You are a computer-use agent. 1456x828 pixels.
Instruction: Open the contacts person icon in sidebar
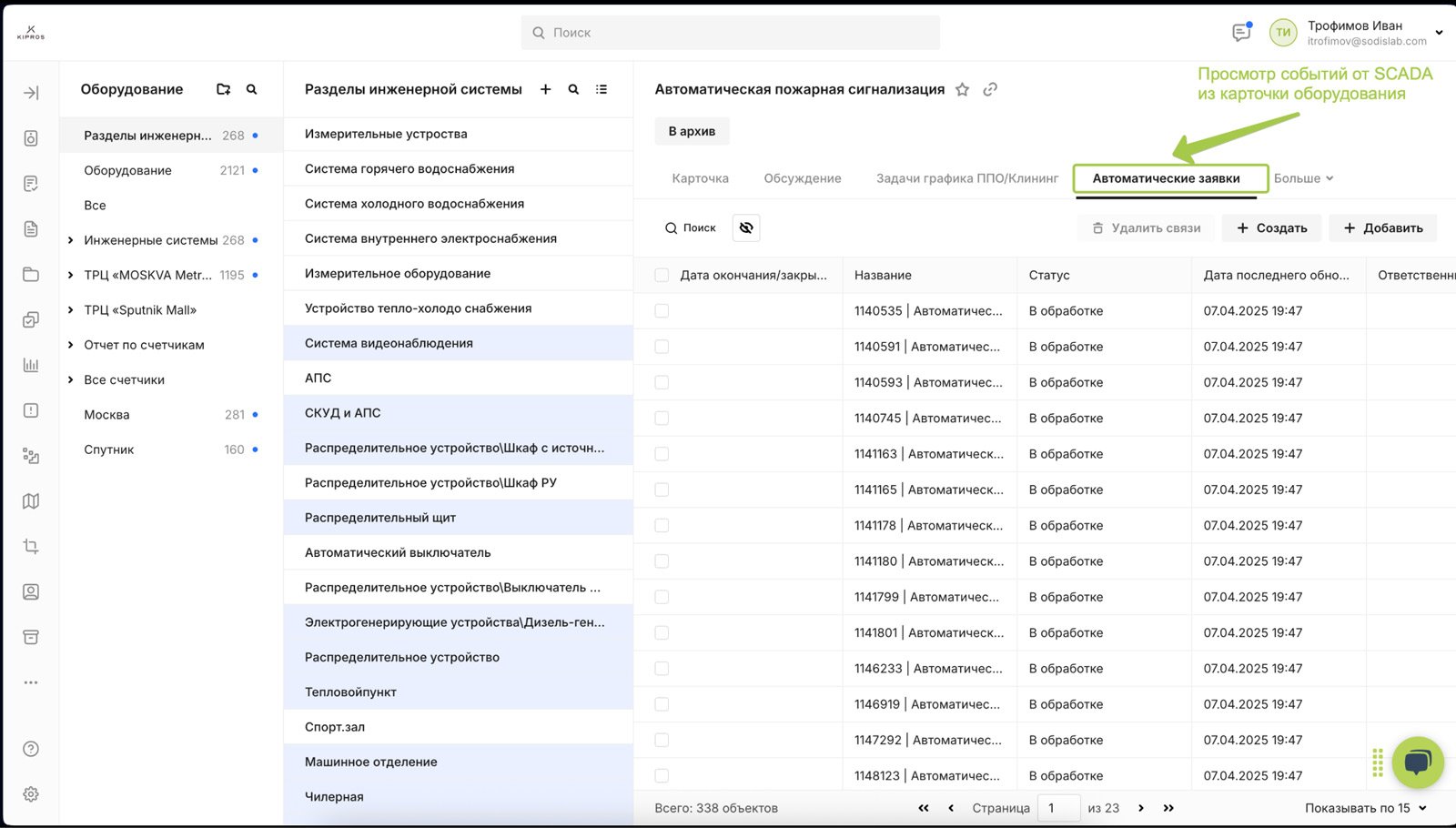click(31, 591)
